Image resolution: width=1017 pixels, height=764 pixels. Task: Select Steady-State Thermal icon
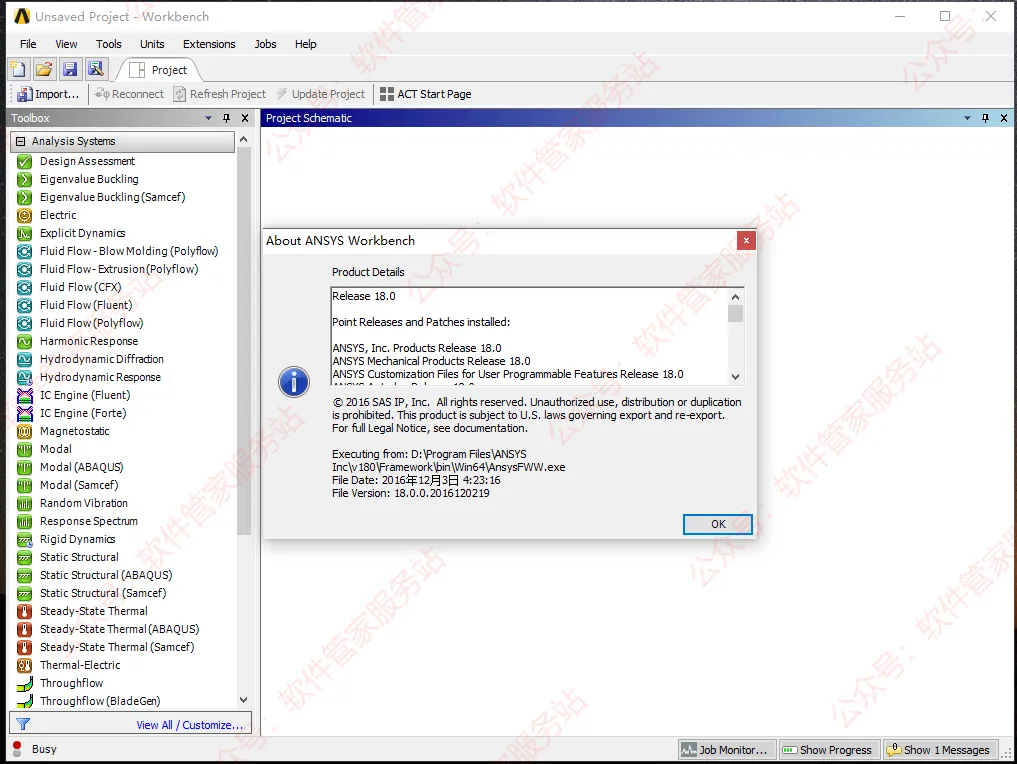pyautogui.click(x=25, y=612)
